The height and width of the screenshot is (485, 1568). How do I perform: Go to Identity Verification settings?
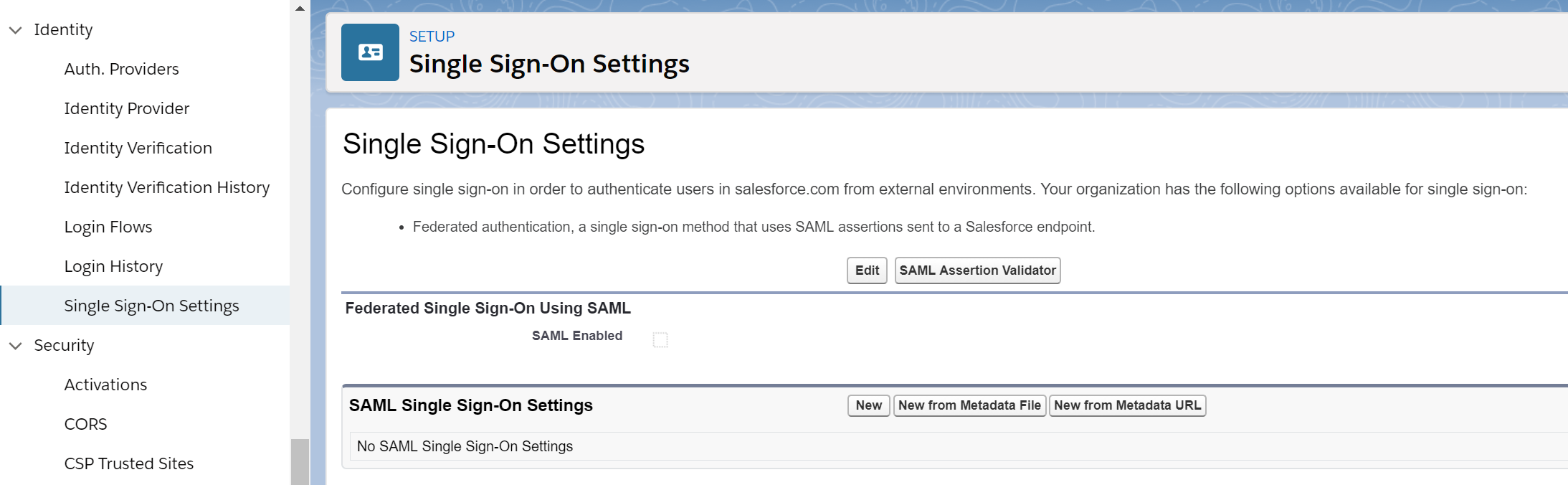[x=138, y=148]
